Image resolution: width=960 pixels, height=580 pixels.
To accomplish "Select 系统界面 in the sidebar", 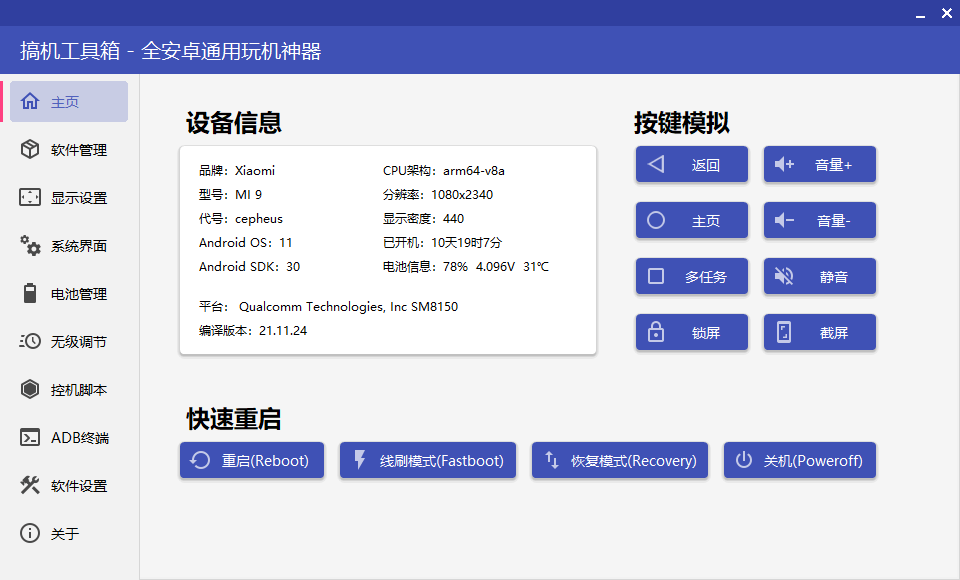I will tap(65, 245).
